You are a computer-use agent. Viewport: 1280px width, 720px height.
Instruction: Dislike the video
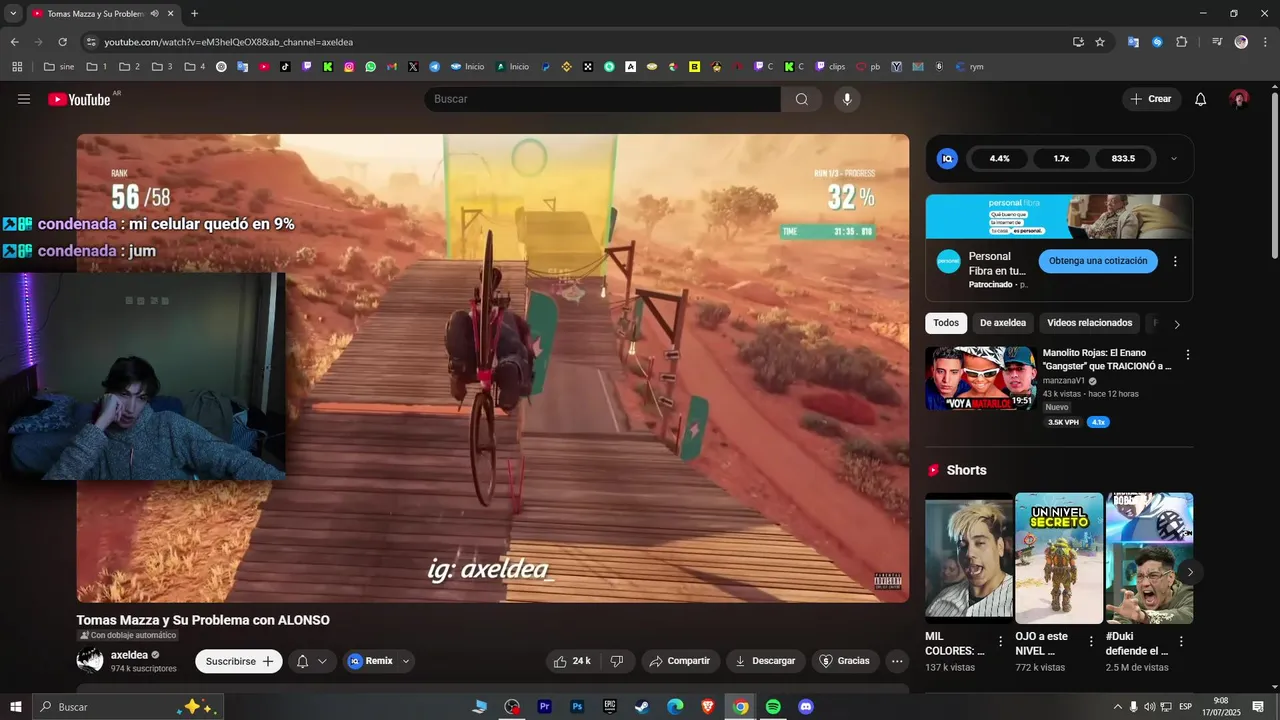(x=617, y=661)
